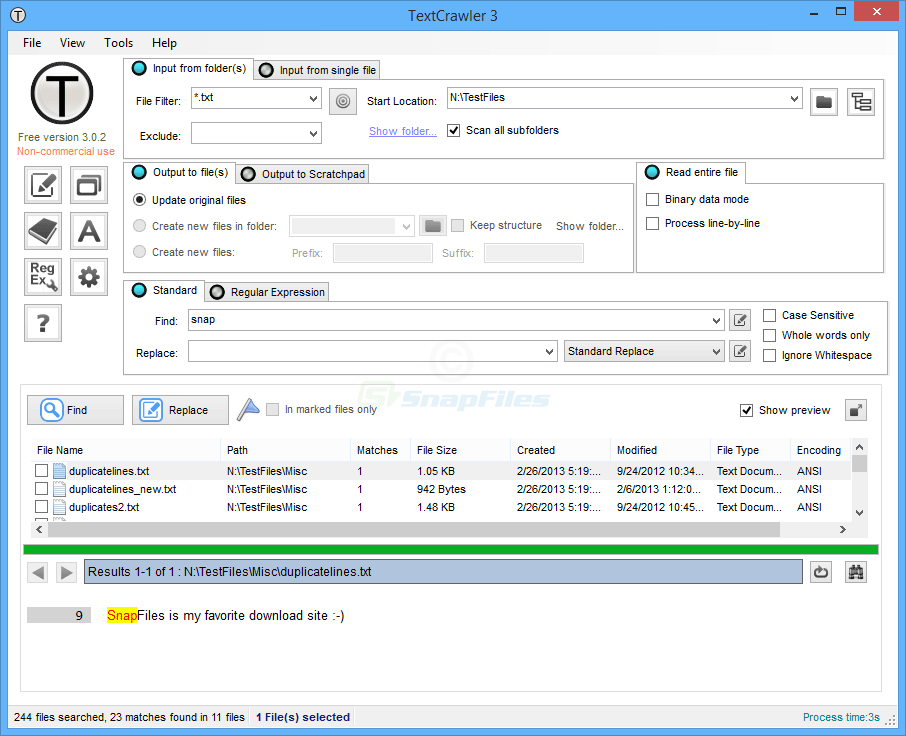Open the scratchpad edit icon in sidebar
Image resolution: width=906 pixels, height=736 pixels.
click(43, 185)
